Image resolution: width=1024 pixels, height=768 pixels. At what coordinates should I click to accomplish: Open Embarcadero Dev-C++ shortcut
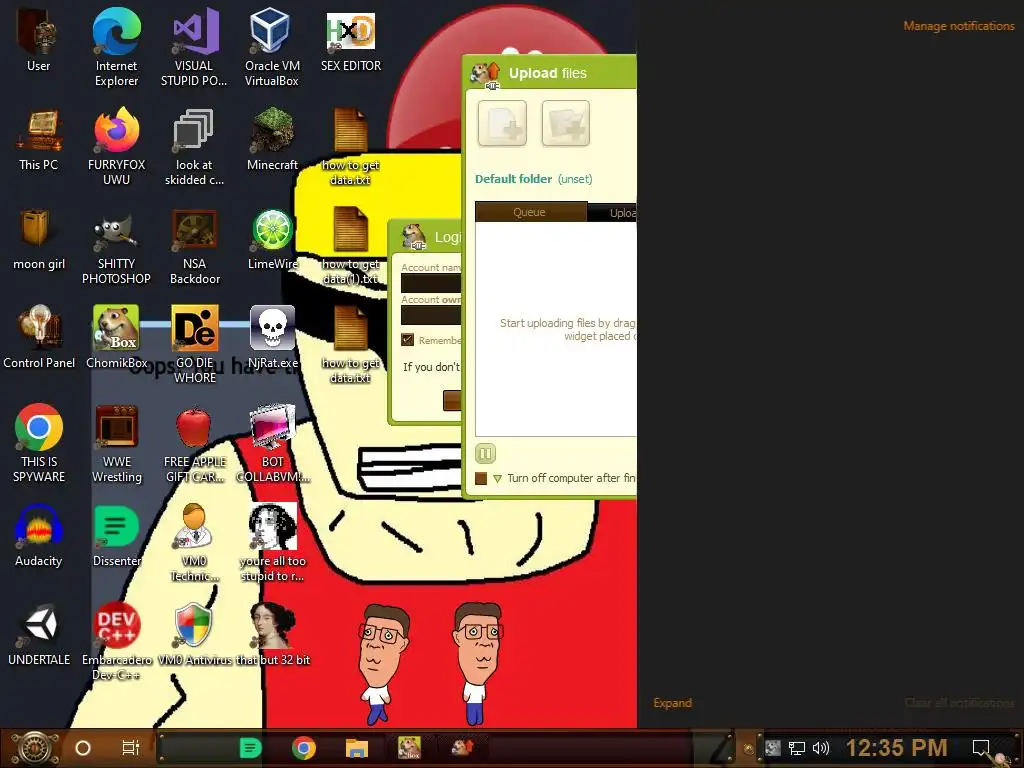(116, 642)
